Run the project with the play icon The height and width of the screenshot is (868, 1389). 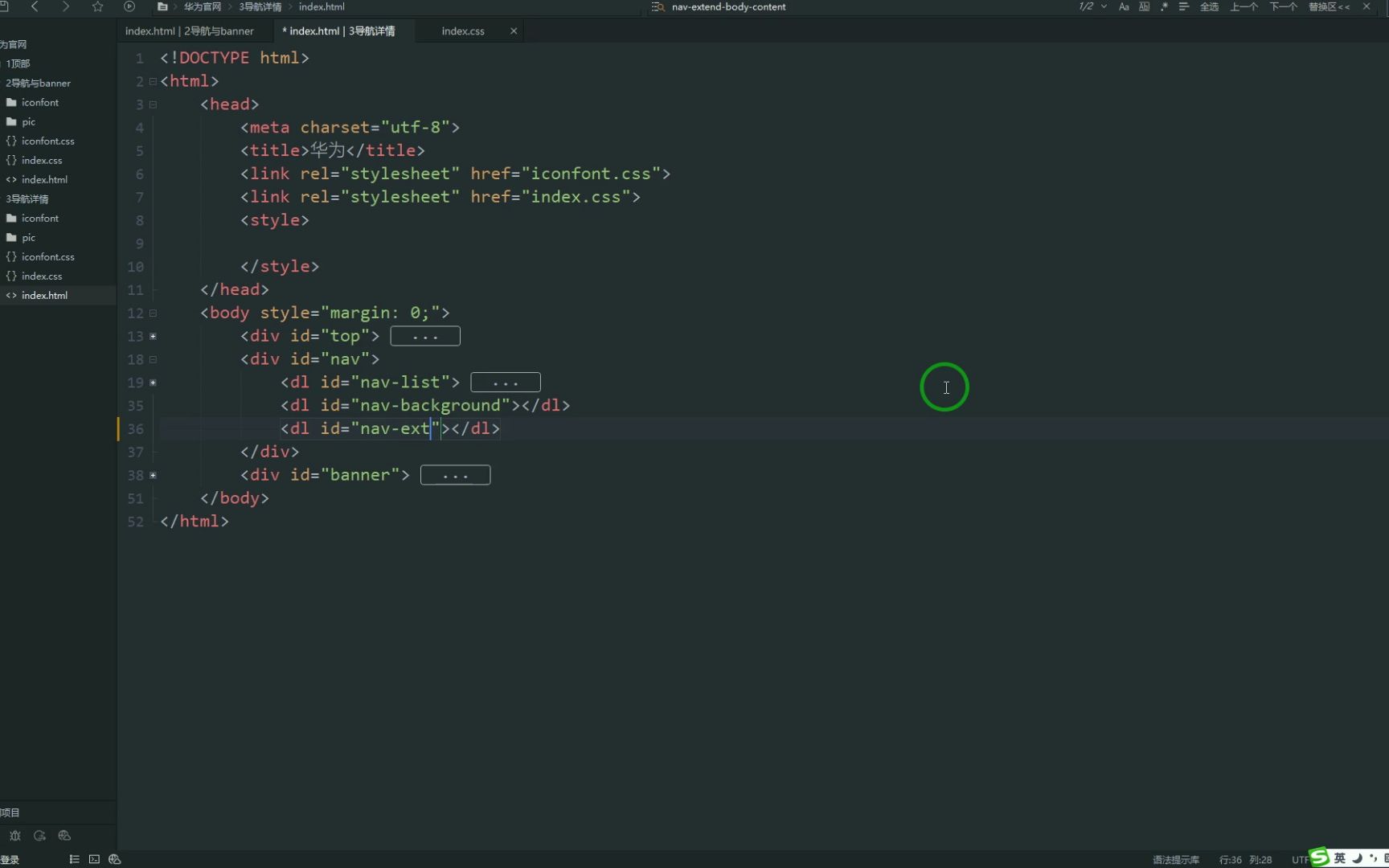(x=129, y=6)
